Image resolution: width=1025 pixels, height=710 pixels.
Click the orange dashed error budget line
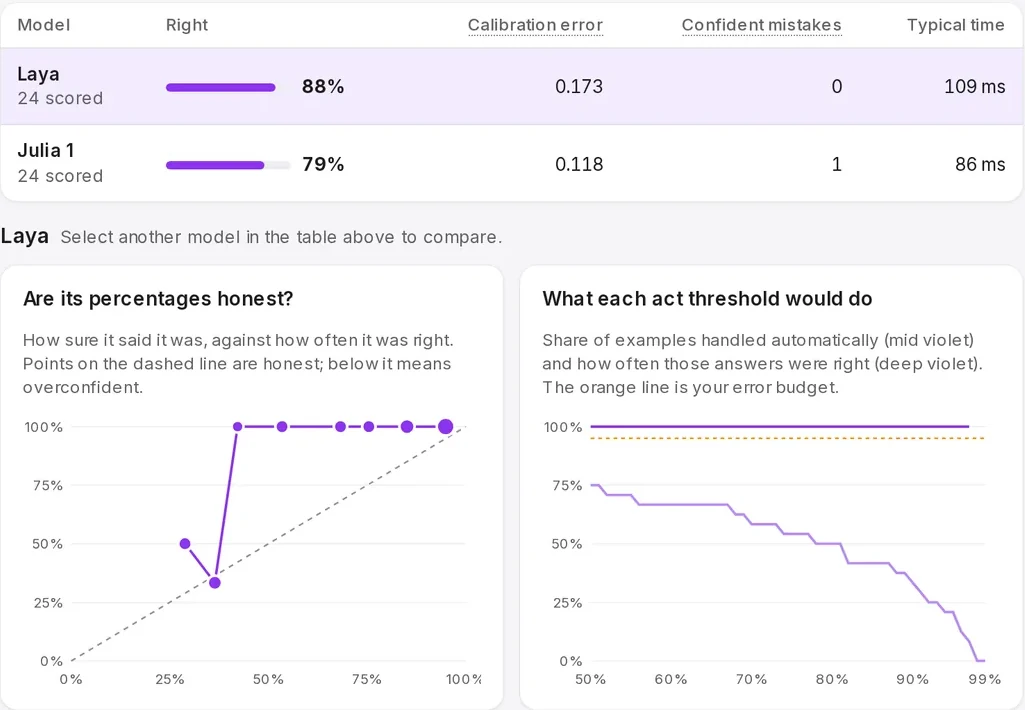pos(787,438)
